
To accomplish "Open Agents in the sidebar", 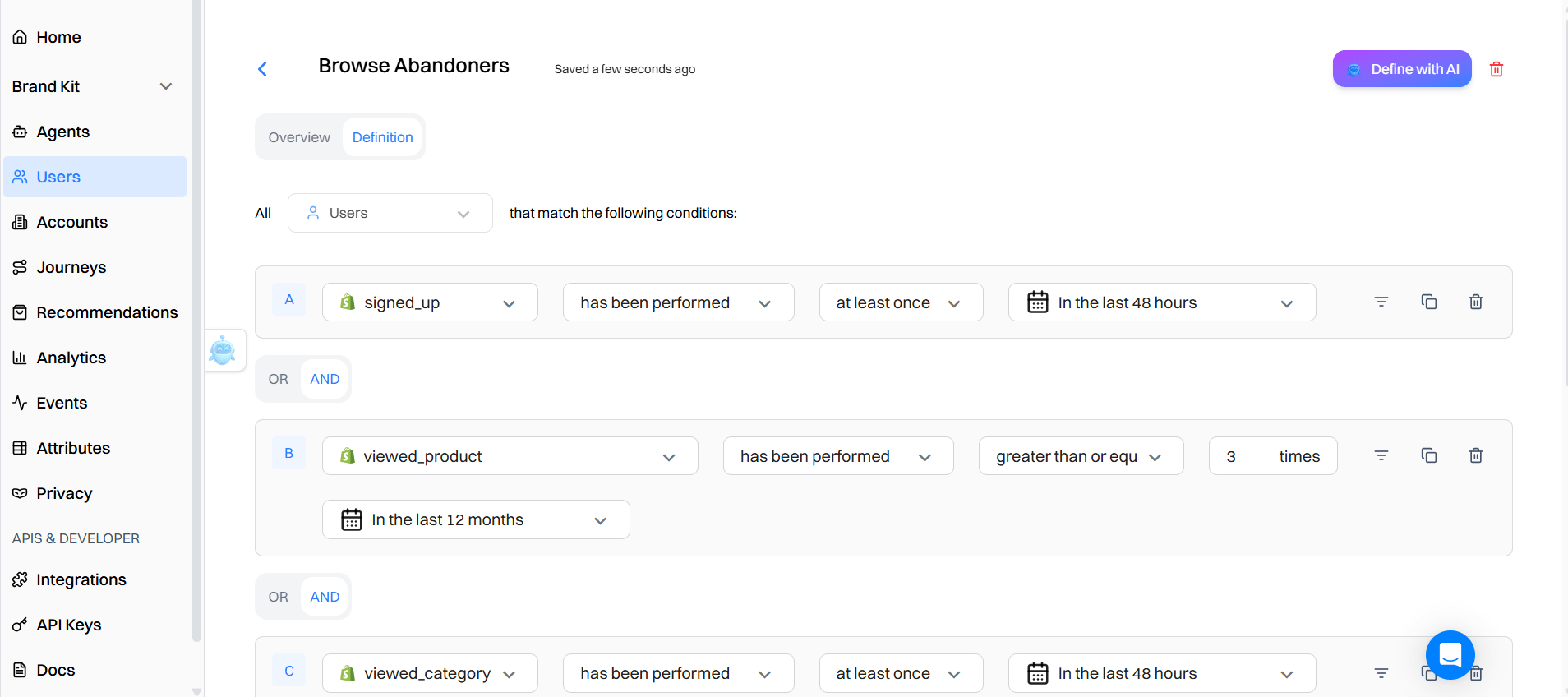I will click(x=95, y=132).
